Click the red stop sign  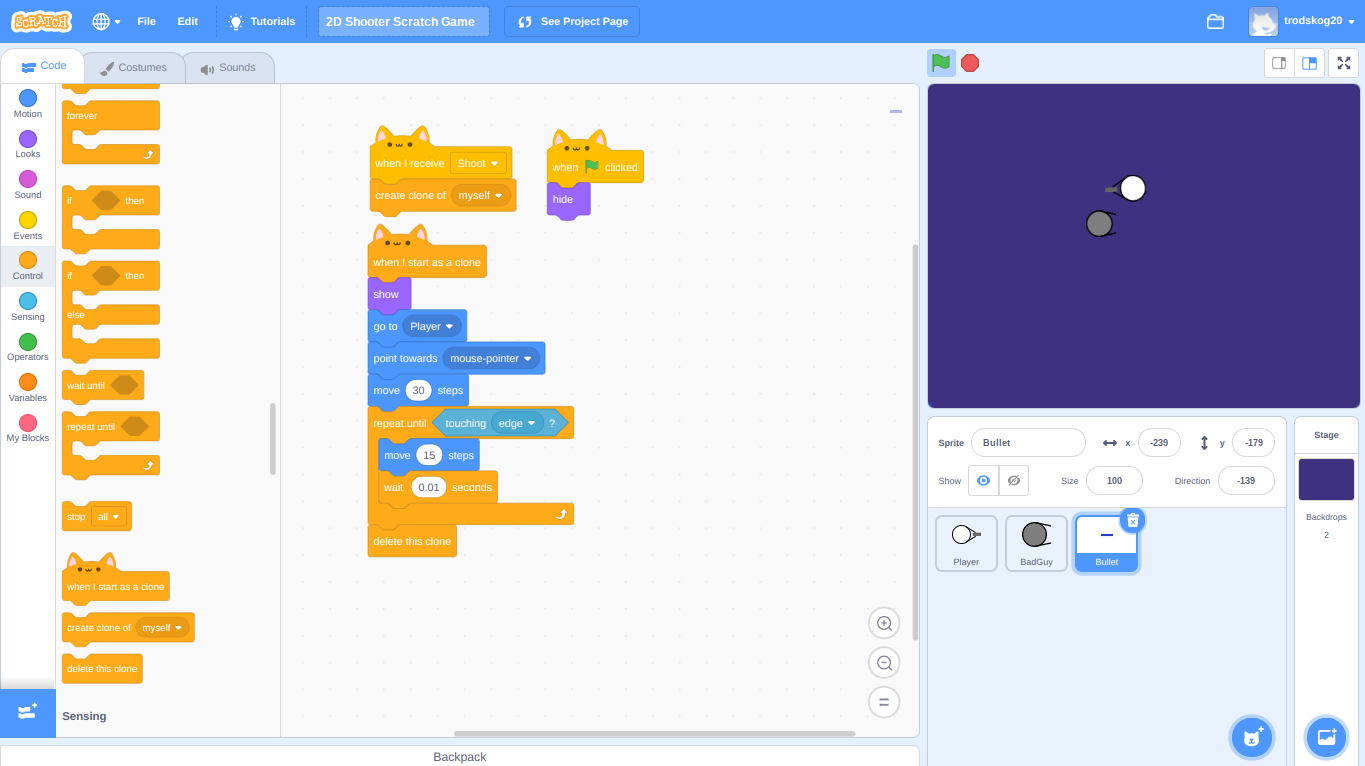969,62
